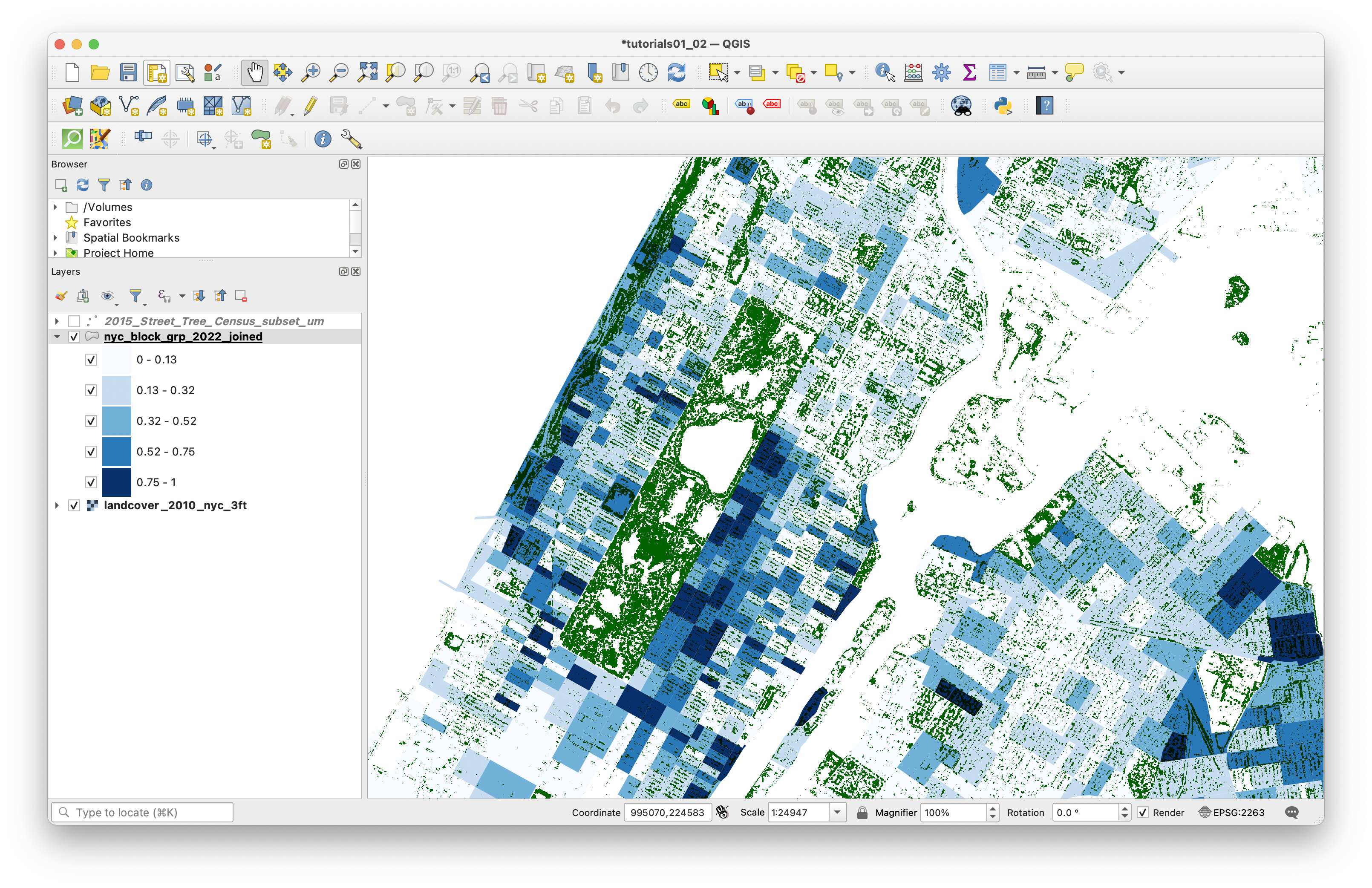
Task: Click the Statistical Summary sigma icon
Action: tap(969, 73)
